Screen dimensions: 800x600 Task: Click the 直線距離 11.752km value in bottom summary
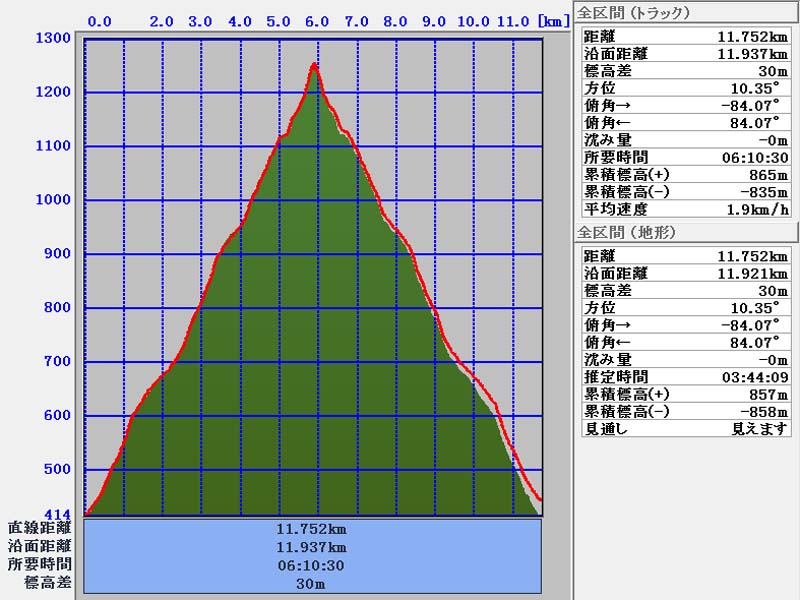pyautogui.click(x=311, y=529)
